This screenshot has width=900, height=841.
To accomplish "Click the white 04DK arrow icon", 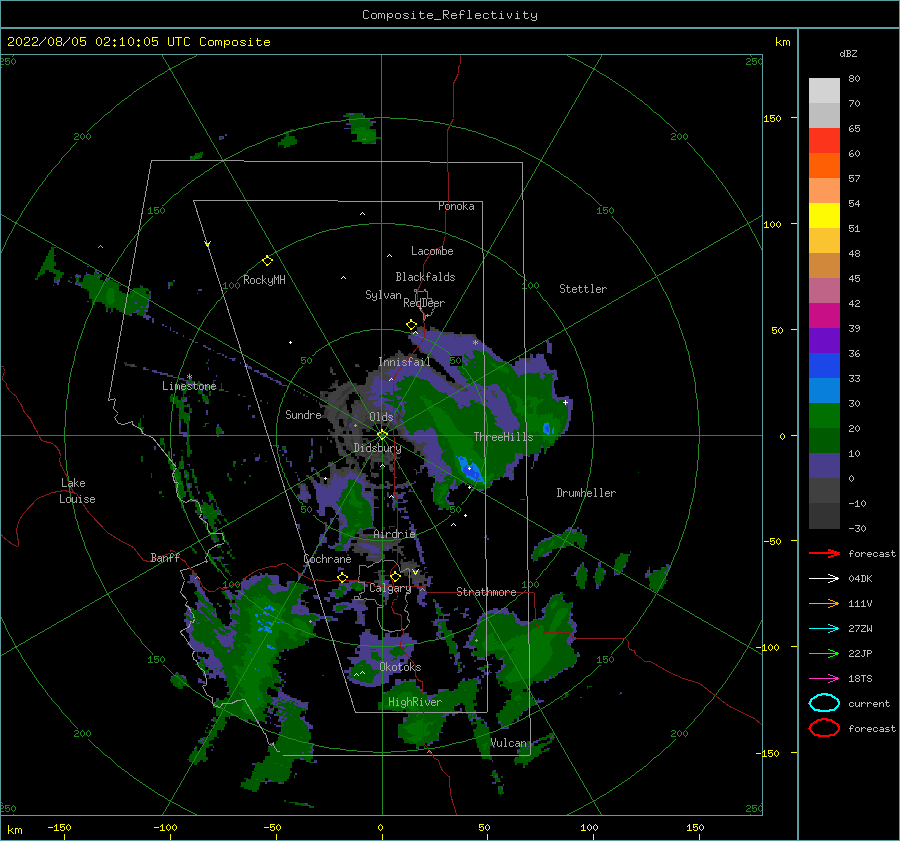I will coord(824,579).
